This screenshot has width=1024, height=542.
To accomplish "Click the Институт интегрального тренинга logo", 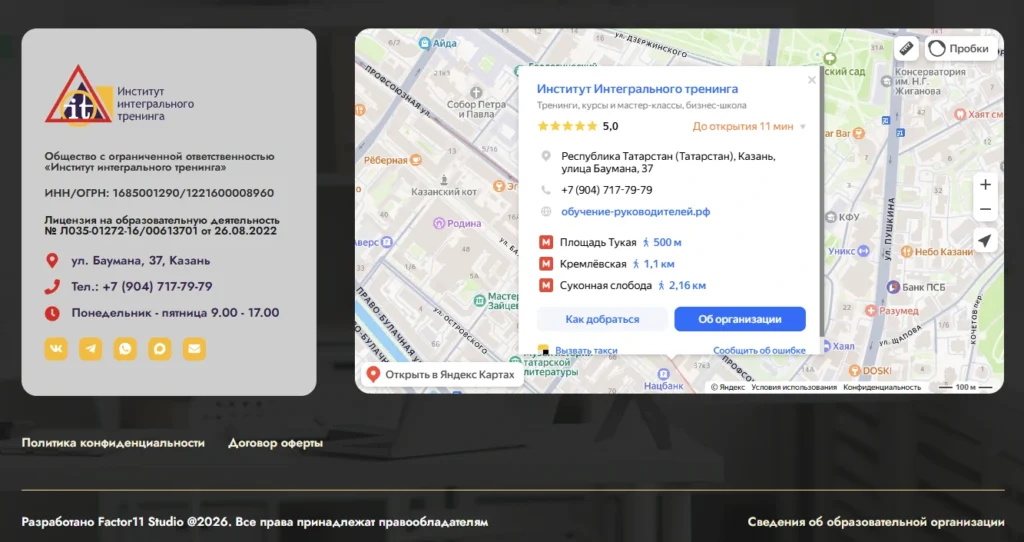I will [120, 95].
